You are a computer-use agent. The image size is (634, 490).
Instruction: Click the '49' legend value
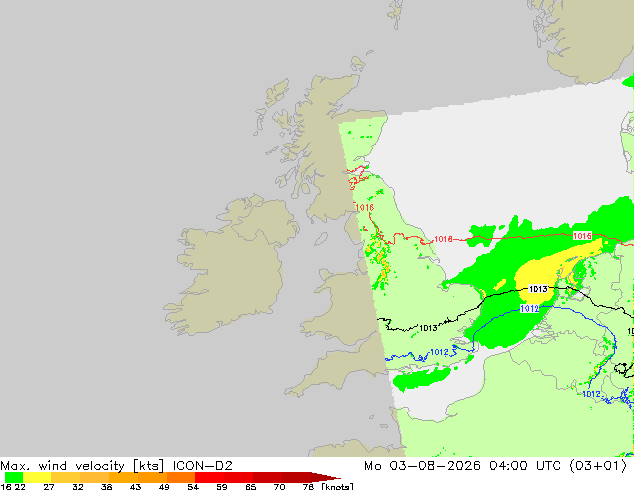(164, 487)
